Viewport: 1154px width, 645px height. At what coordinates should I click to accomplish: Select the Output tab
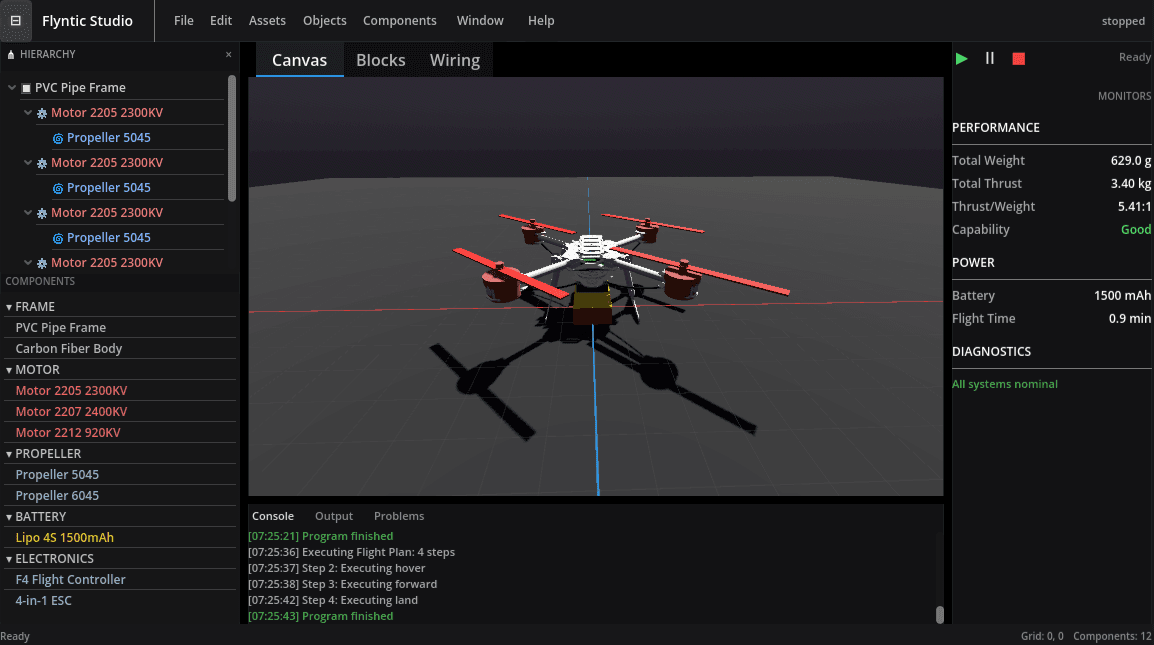[334, 516]
